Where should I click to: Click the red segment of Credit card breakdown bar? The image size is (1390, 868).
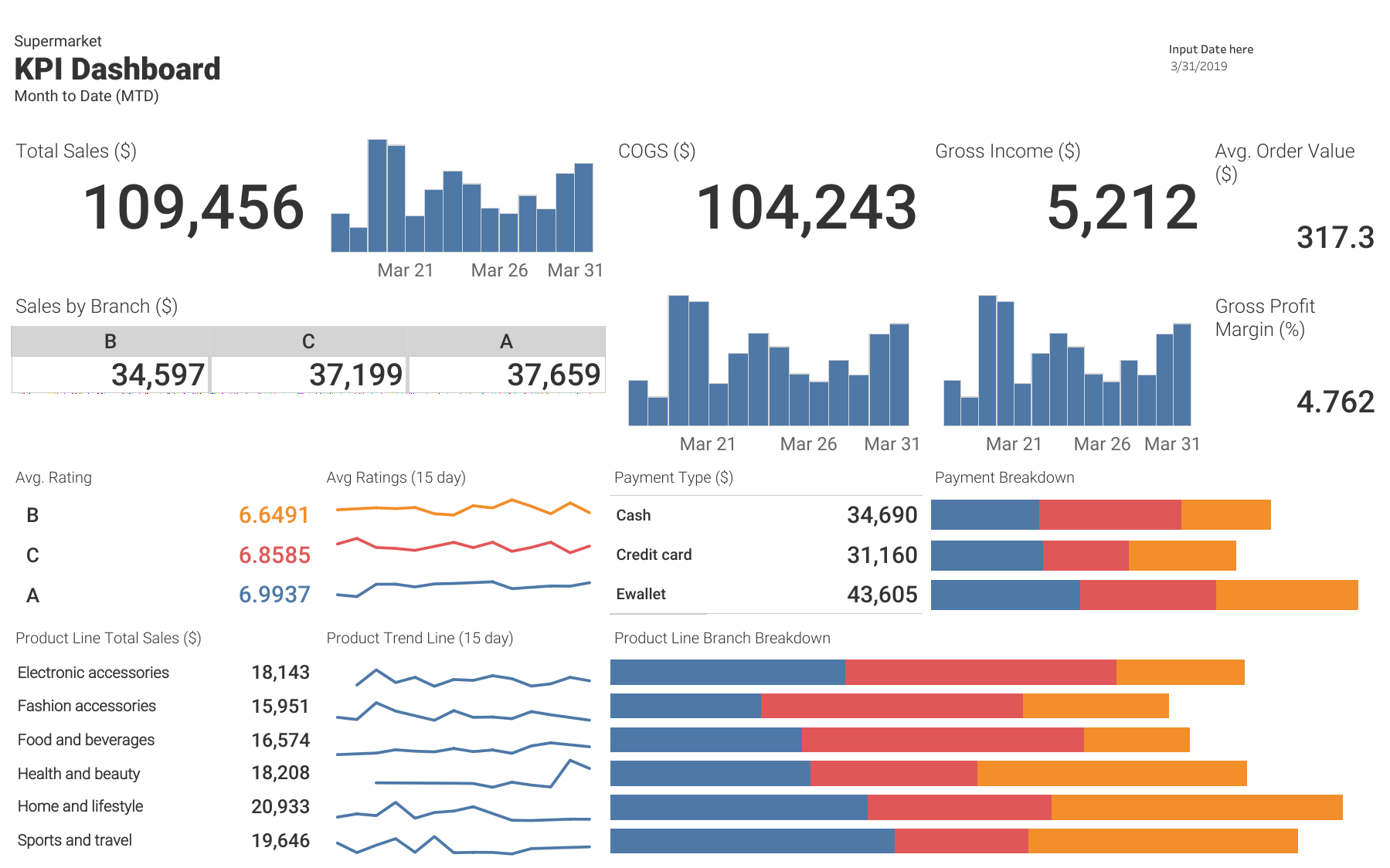(1086, 554)
